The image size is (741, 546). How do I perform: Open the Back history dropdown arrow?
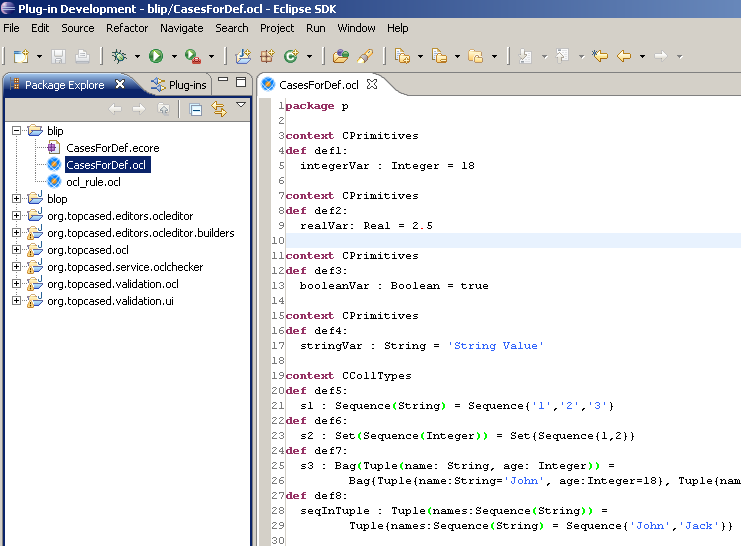(x=642, y=57)
